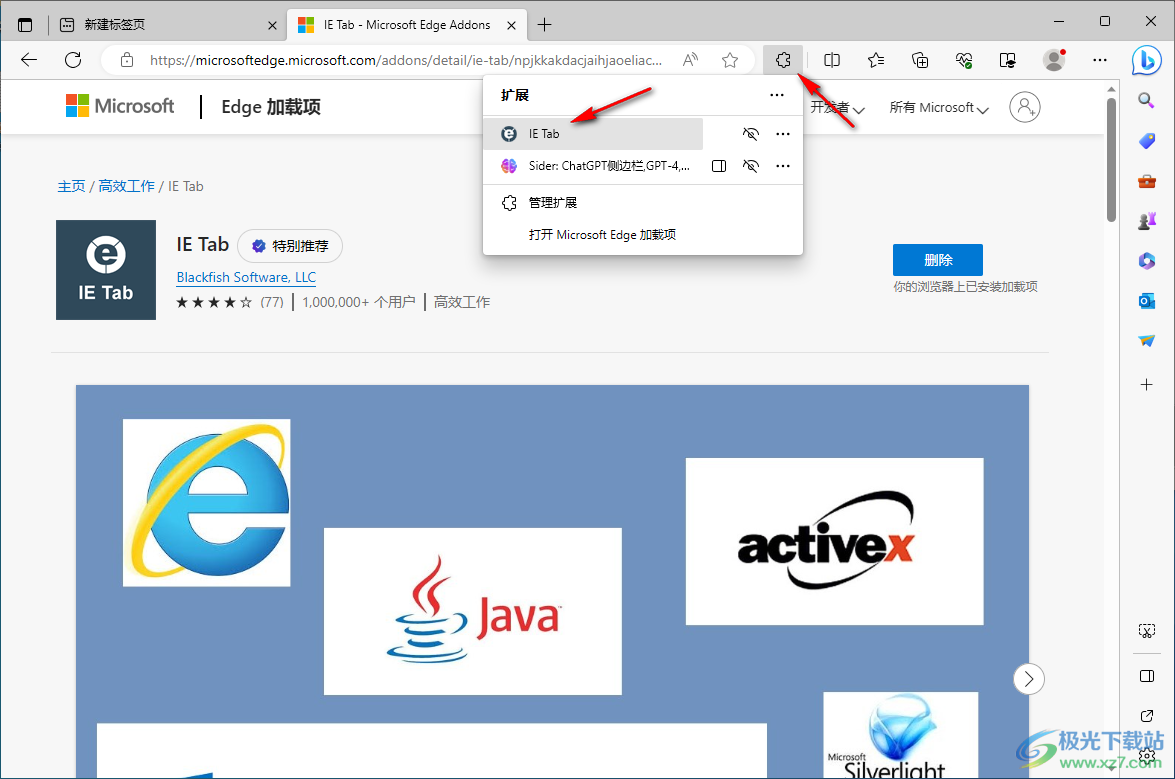Click the address bar URL field
Viewport: 1175px width, 779px height.
[405, 60]
